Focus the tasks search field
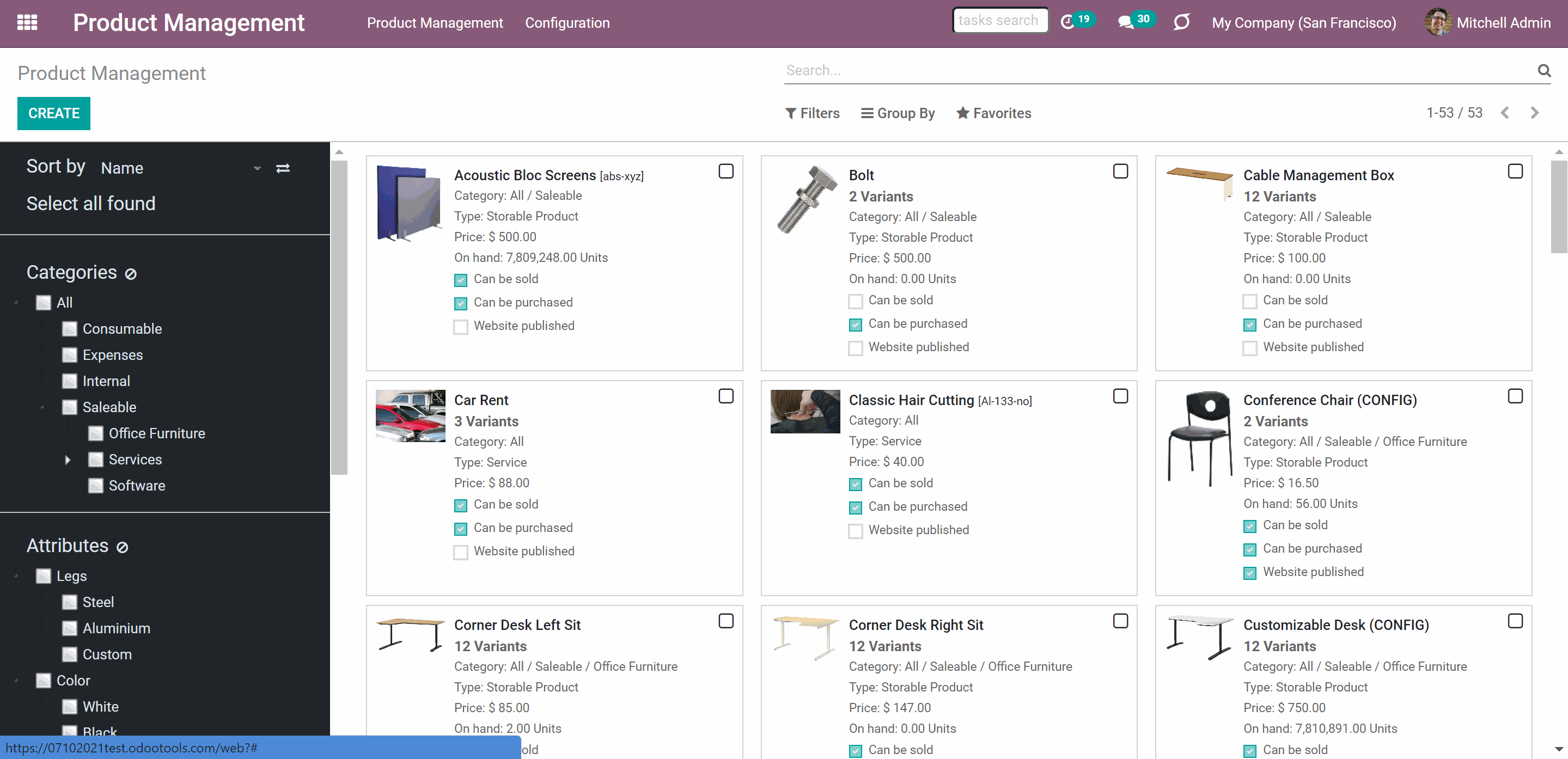The height and width of the screenshot is (759, 1568). (1000, 21)
